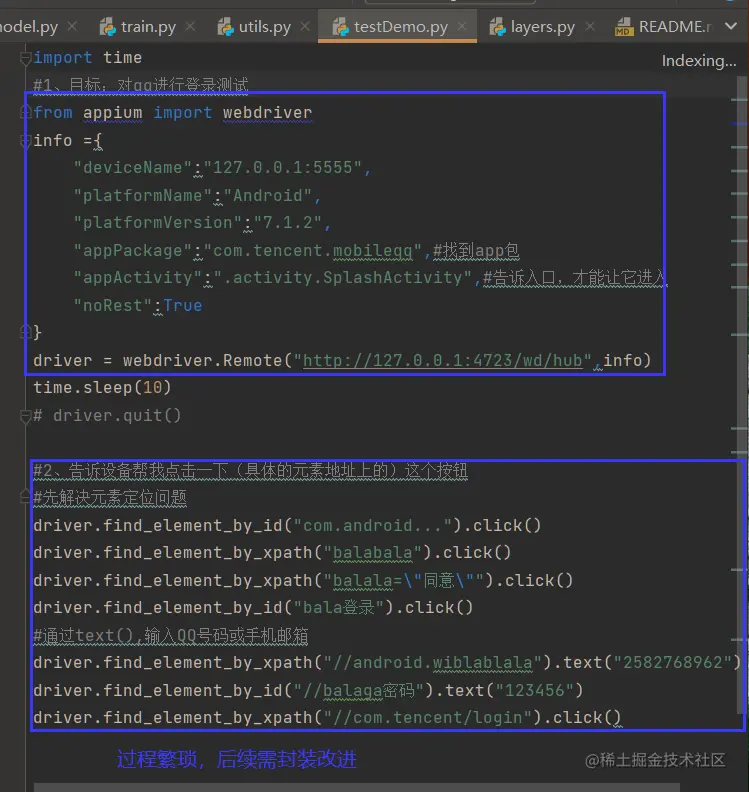Click the utils.py Python file icon

pyautogui.click(x=225, y=26)
